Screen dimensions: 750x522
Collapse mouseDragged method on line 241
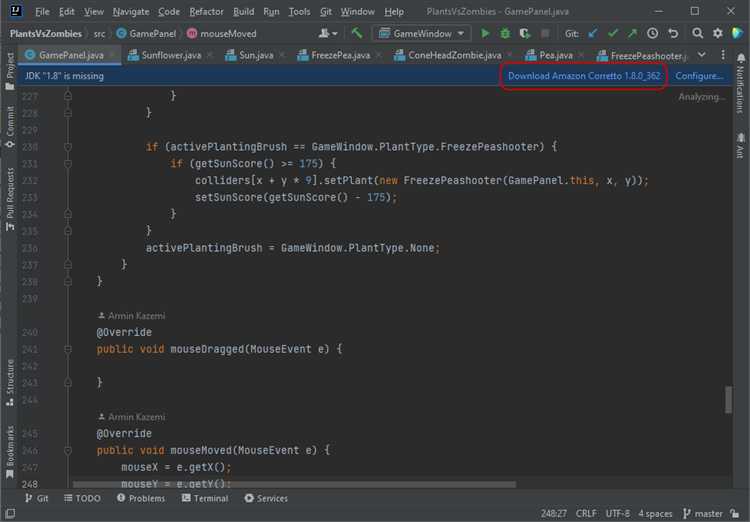(x=68, y=349)
